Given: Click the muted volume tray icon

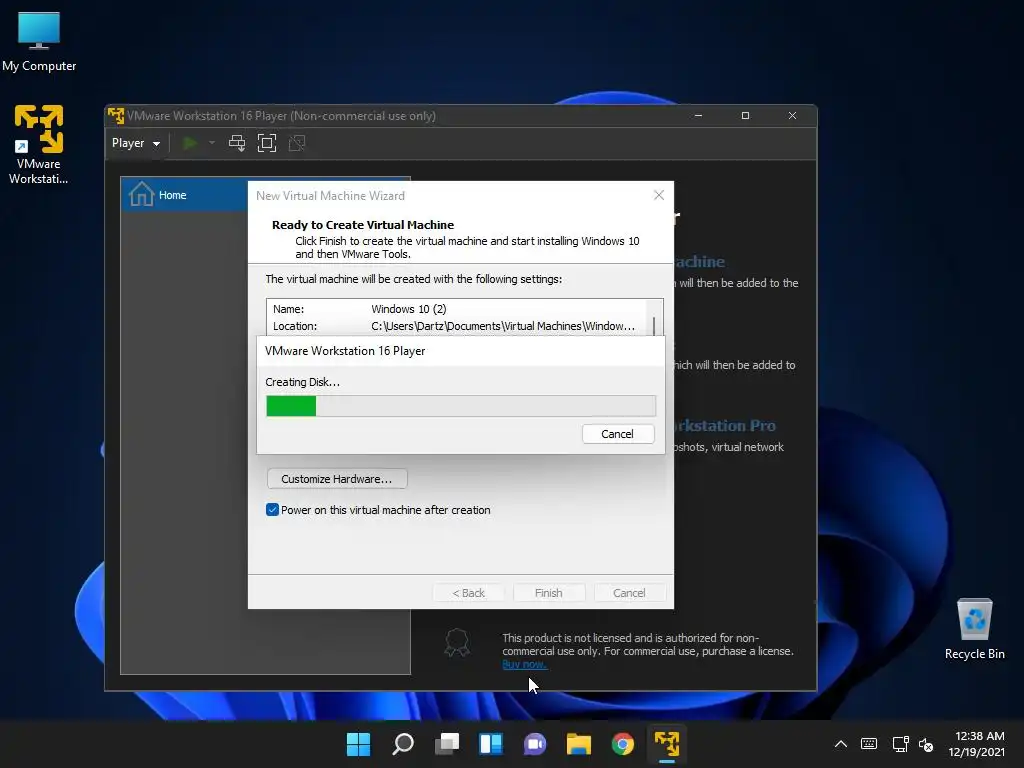Looking at the screenshot, I should click(x=926, y=744).
